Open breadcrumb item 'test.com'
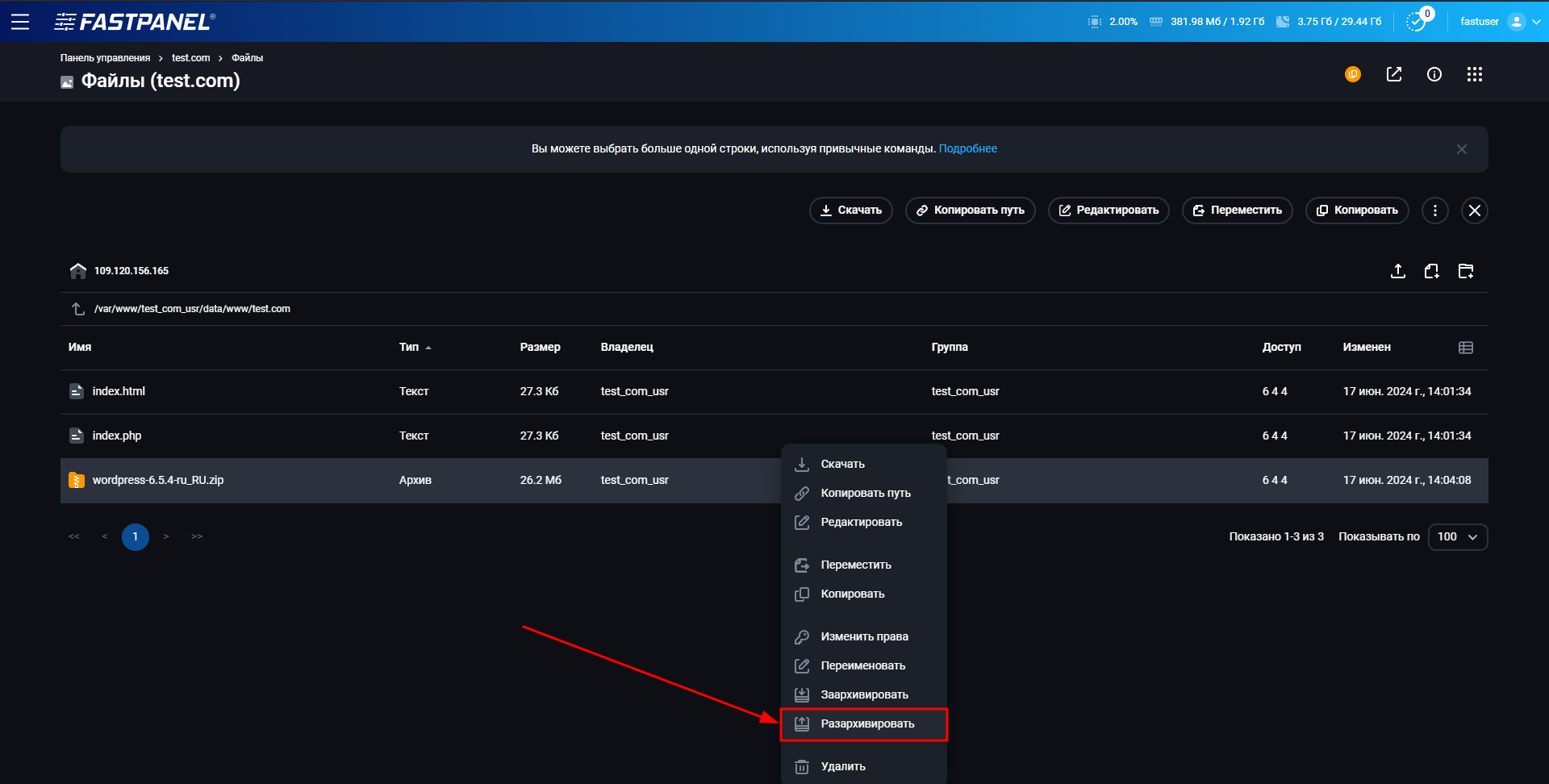Viewport: 1549px width, 784px height. 190,57
